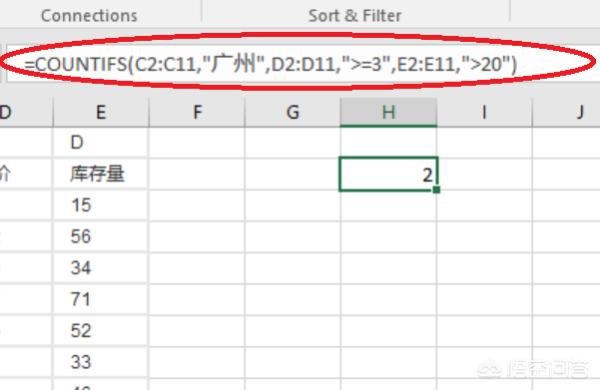Screen dimensions: 600x390
Task: Select cell with value 34
Action: click(101, 268)
